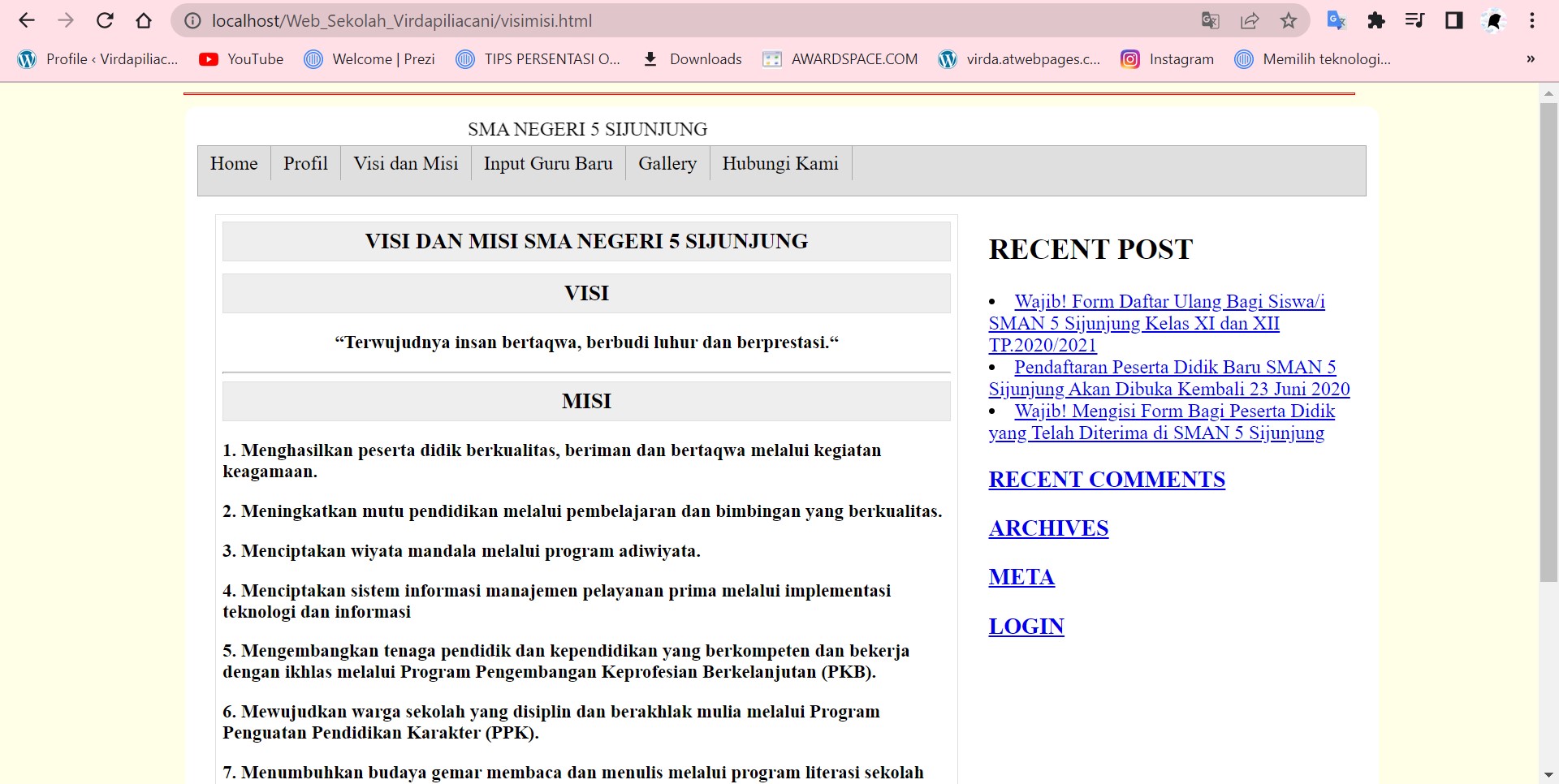Screen dimensions: 1559x784
Task: Toggle the browser side panel
Action: 1453,21
